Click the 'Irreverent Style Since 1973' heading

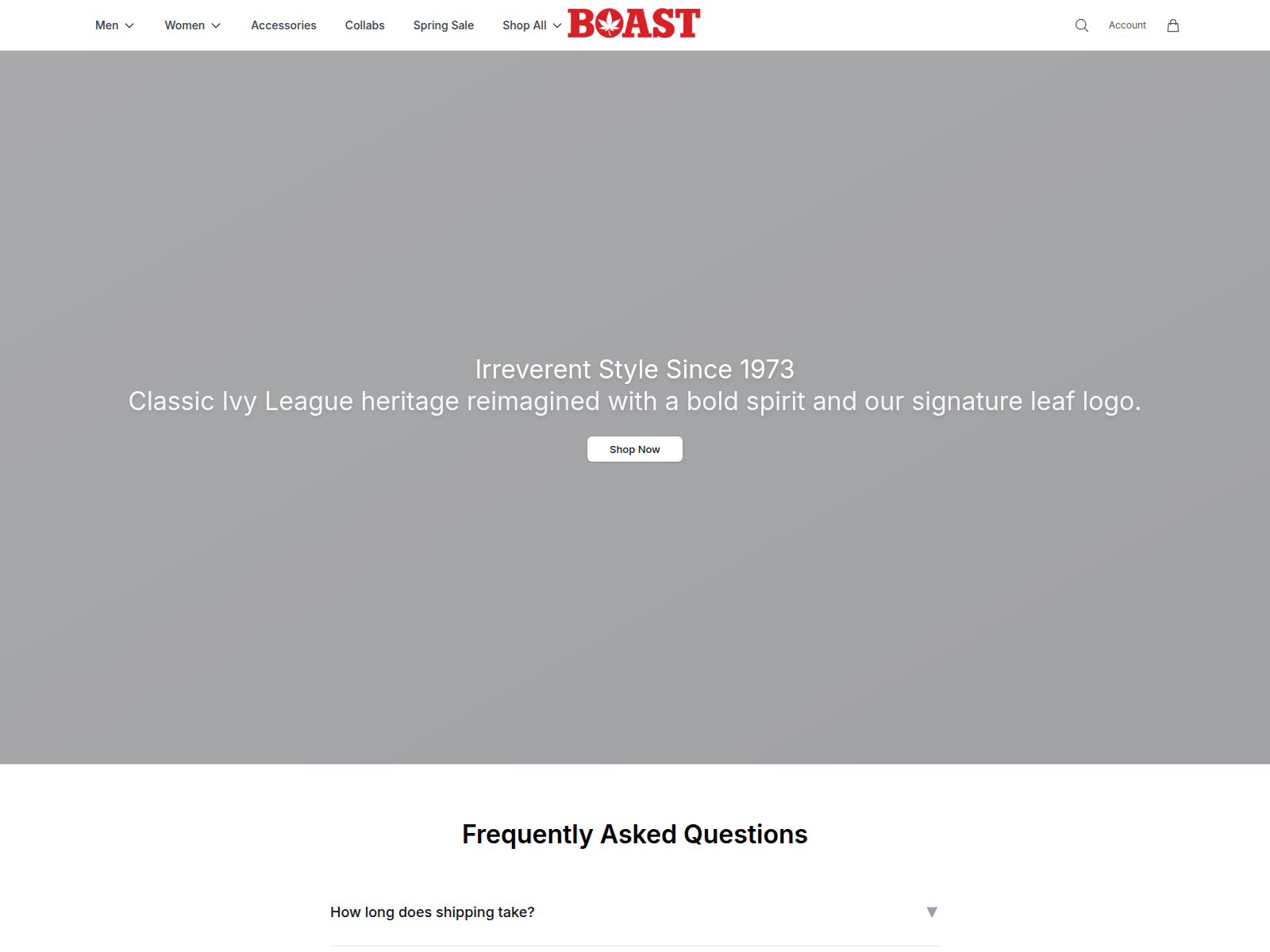[635, 369]
